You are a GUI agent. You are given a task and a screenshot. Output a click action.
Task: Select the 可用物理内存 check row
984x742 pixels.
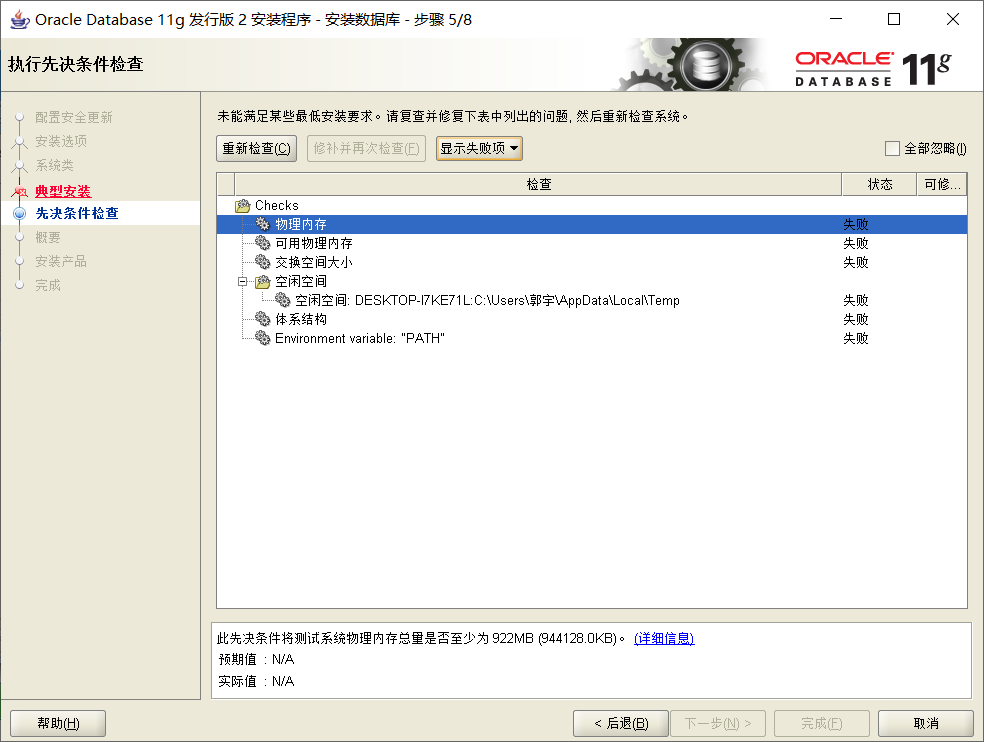coord(592,243)
